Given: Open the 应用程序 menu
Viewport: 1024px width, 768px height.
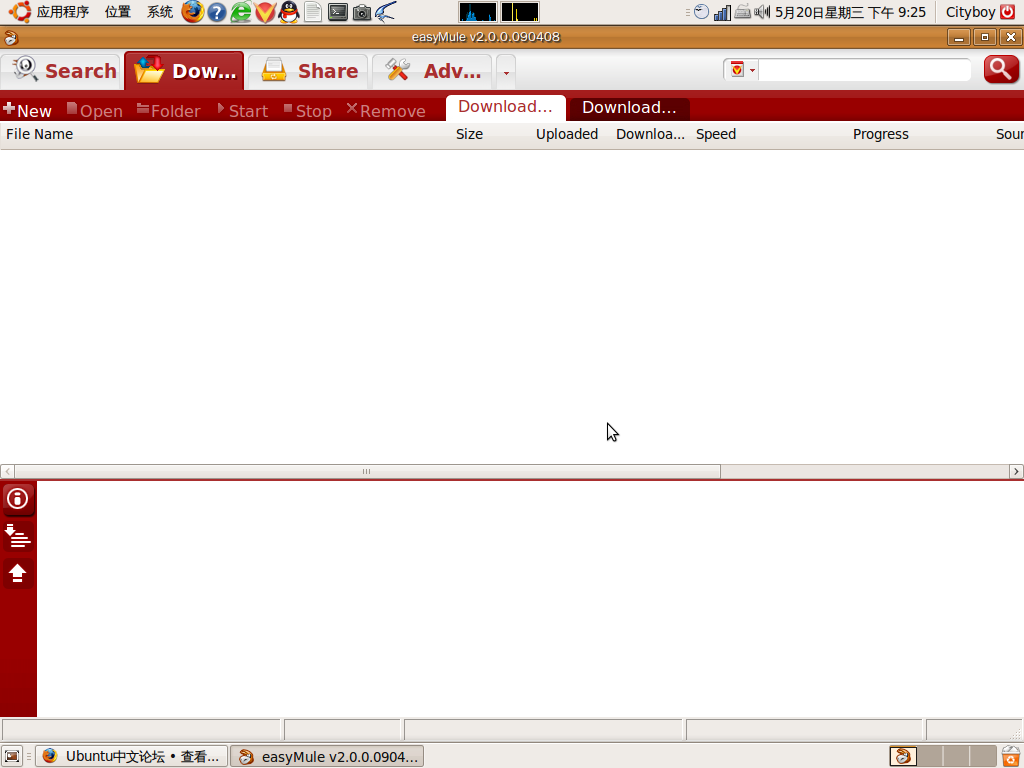Looking at the screenshot, I should tap(63, 12).
